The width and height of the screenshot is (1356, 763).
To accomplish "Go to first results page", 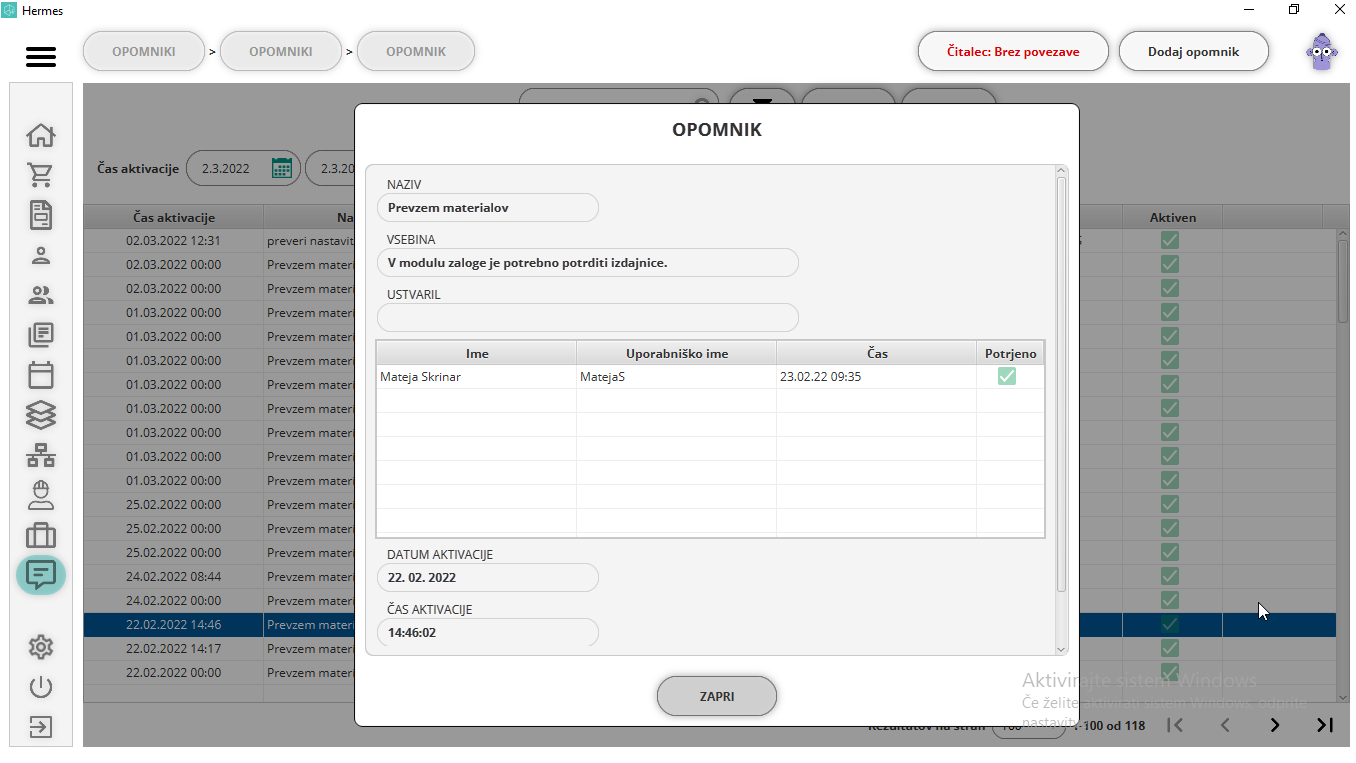I will (x=1176, y=725).
